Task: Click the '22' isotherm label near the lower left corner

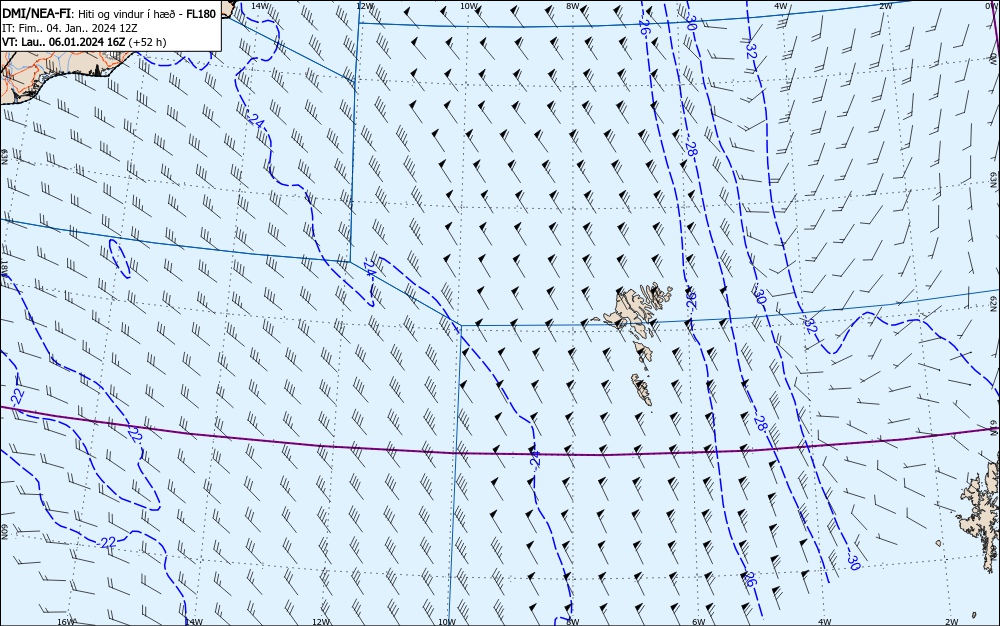Action: [x=108, y=542]
